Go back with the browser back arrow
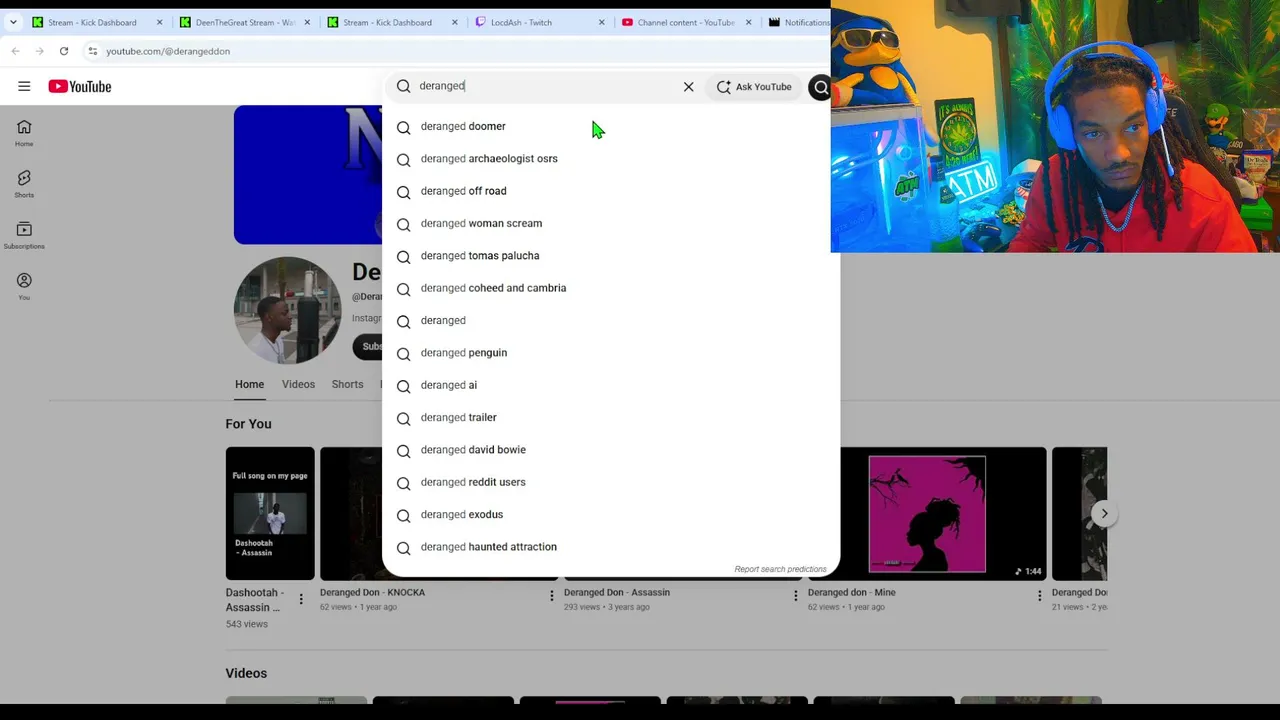The width and height of the screenshot is (1280, 720). (15, 51)
